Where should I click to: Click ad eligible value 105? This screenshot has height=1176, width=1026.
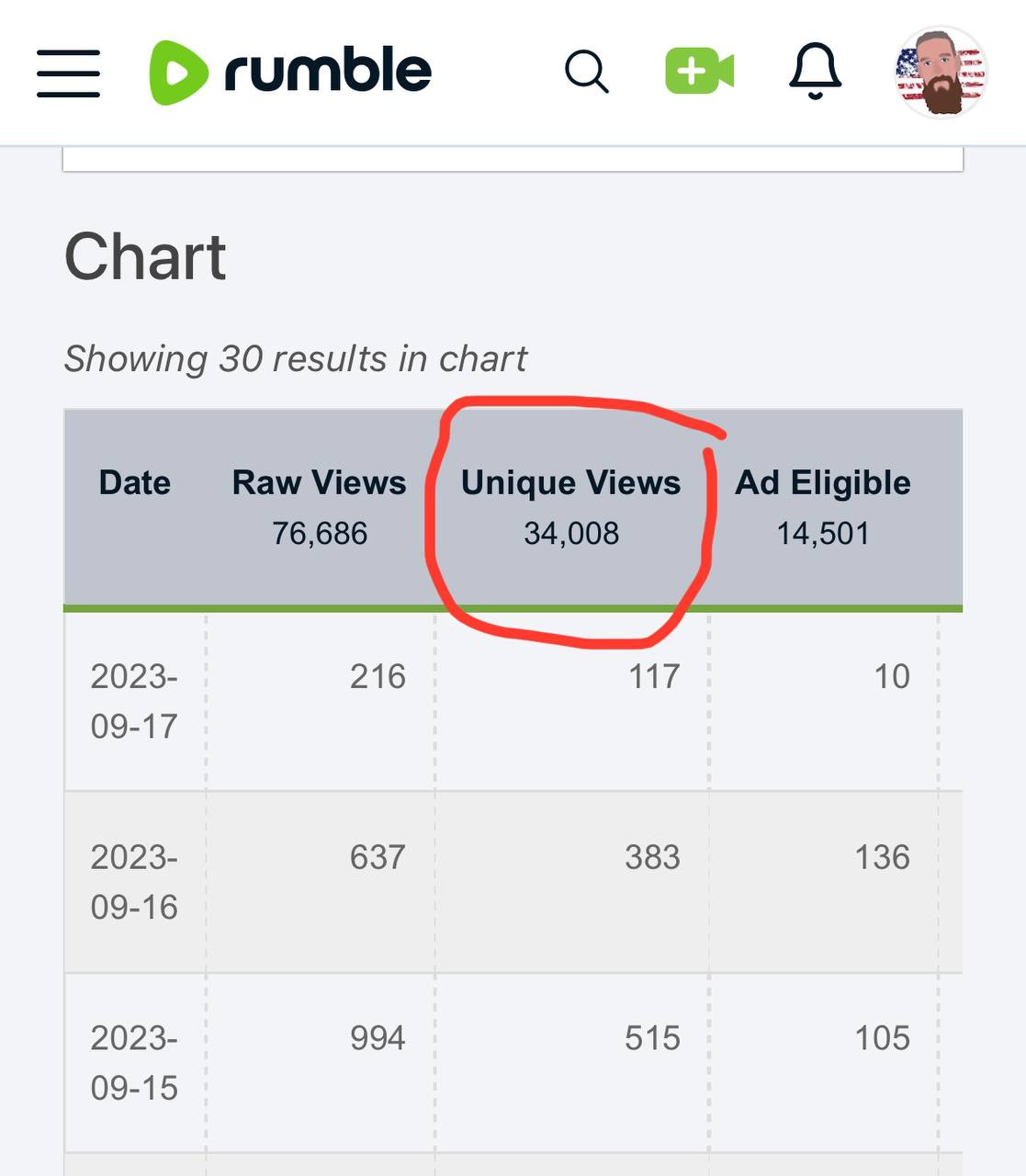click(883, 1038)
